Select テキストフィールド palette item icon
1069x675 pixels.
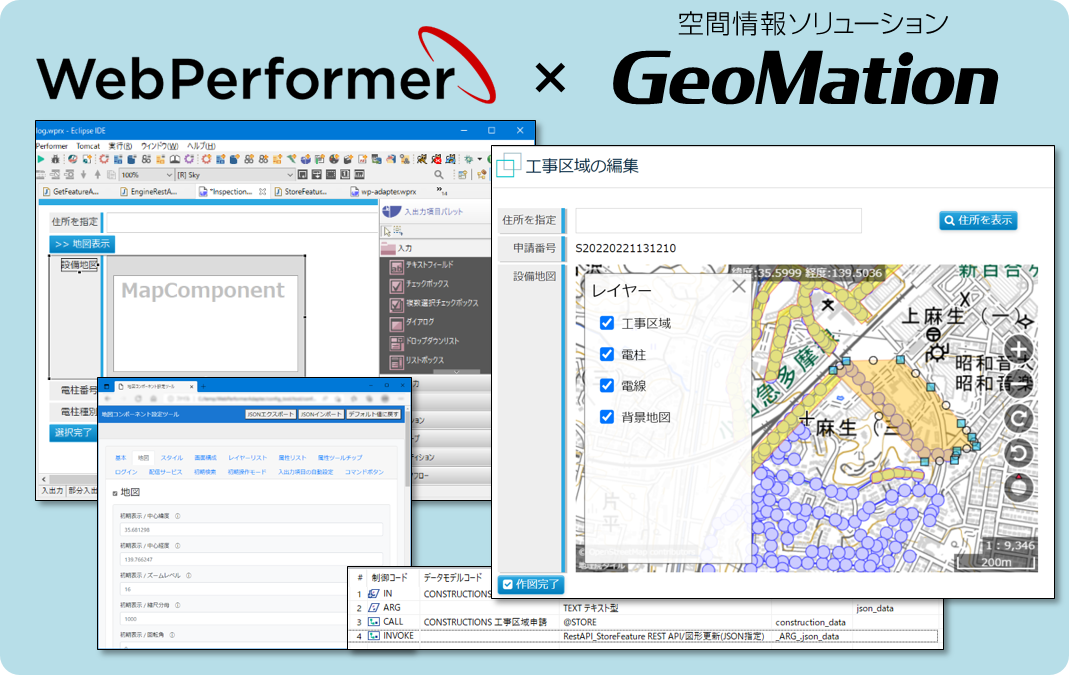tap(397, 266)
